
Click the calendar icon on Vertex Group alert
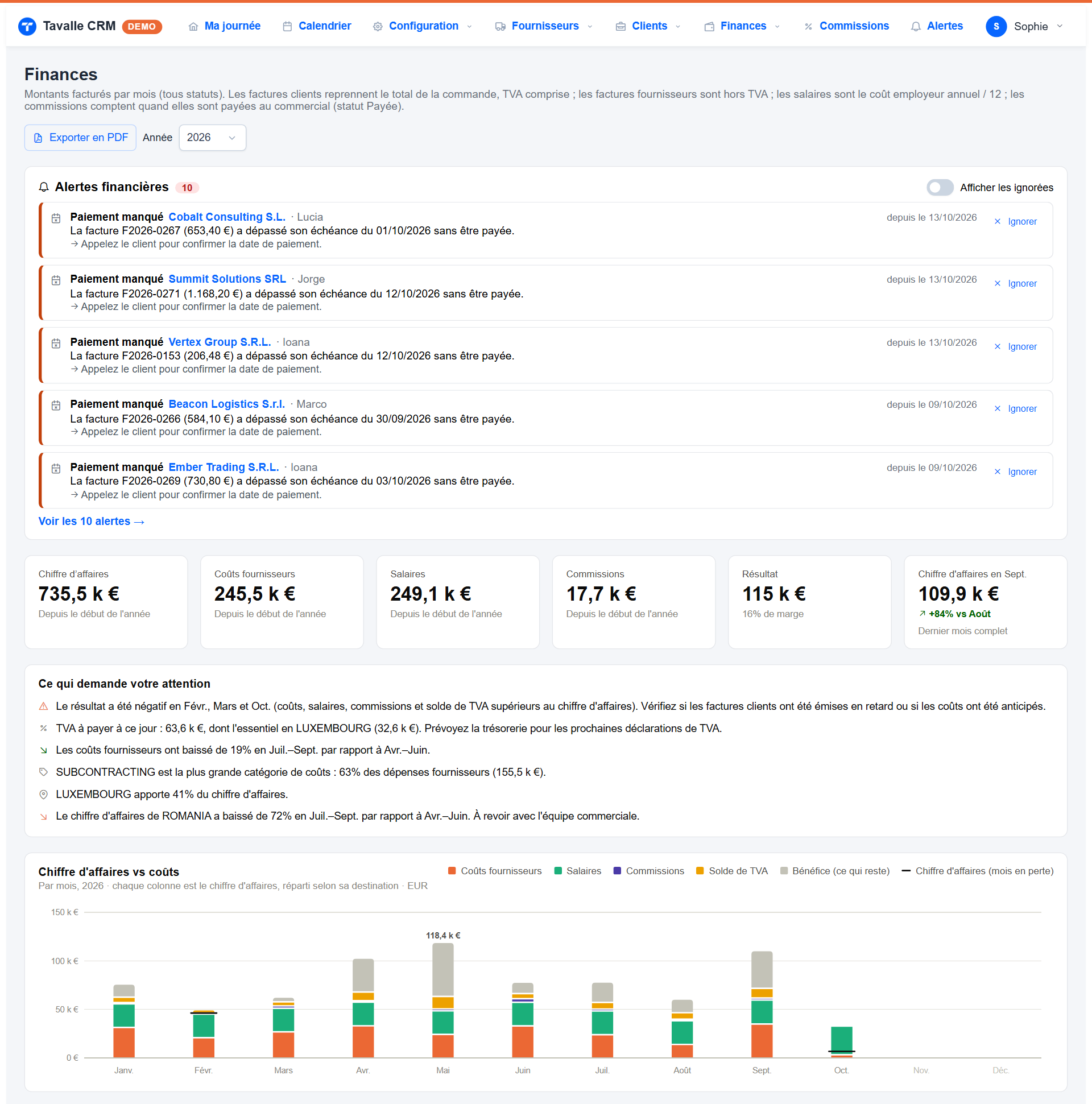tap(56, 344)
